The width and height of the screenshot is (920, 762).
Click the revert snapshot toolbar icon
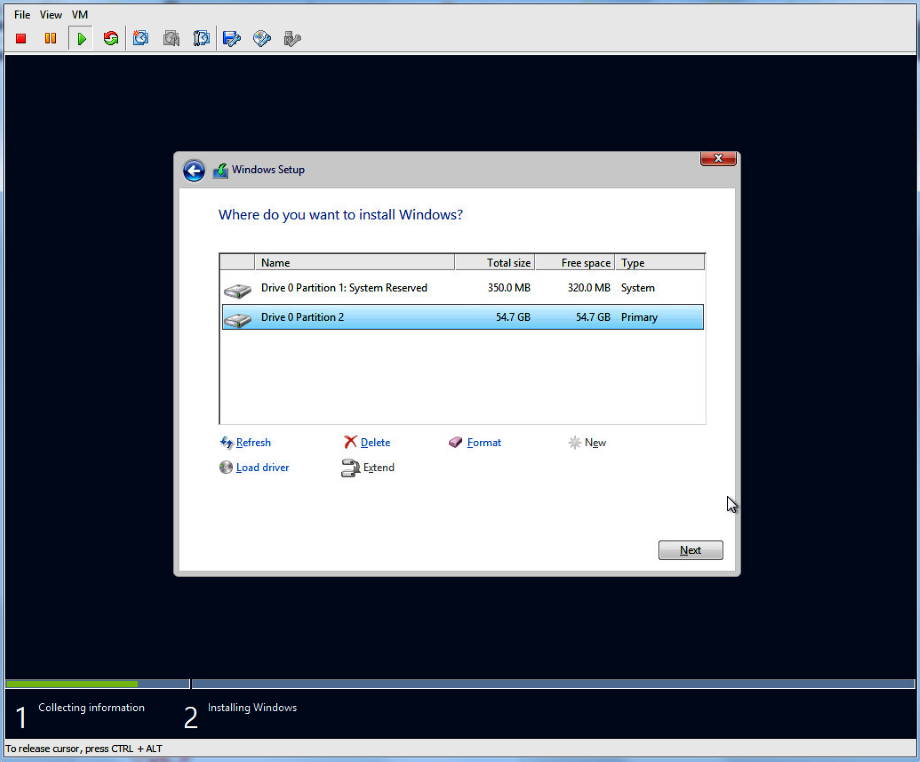[x=171, y=39]
